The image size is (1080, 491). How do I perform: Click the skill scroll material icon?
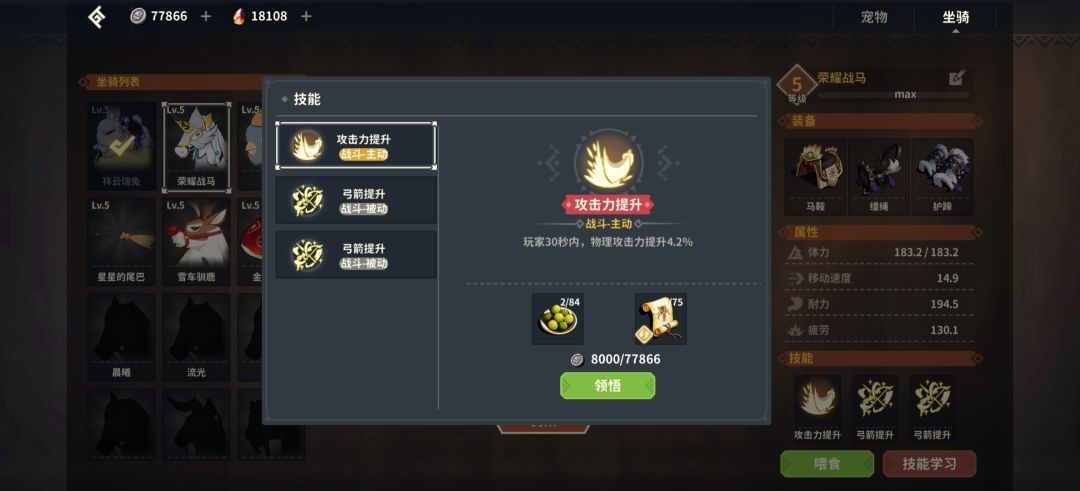coord(661,319)
